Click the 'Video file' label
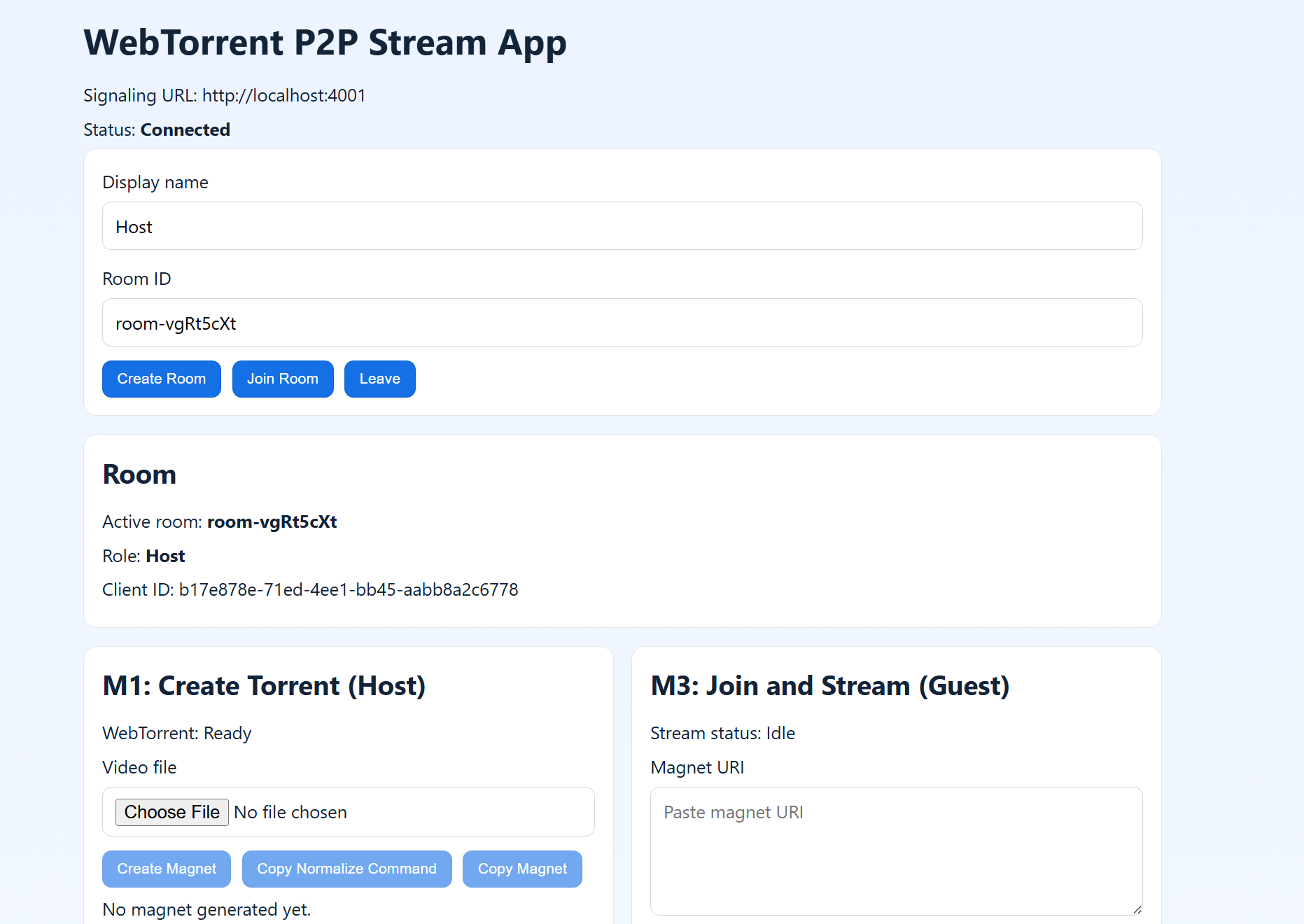This screenshot has width=1304, height=924. point(139,767)
